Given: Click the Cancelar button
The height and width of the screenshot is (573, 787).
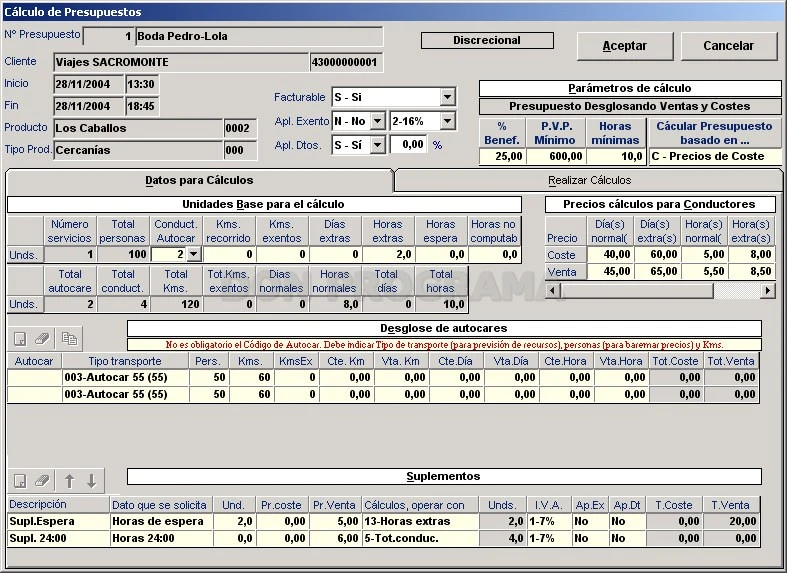Looking at the screenshot, I should 728,46.
